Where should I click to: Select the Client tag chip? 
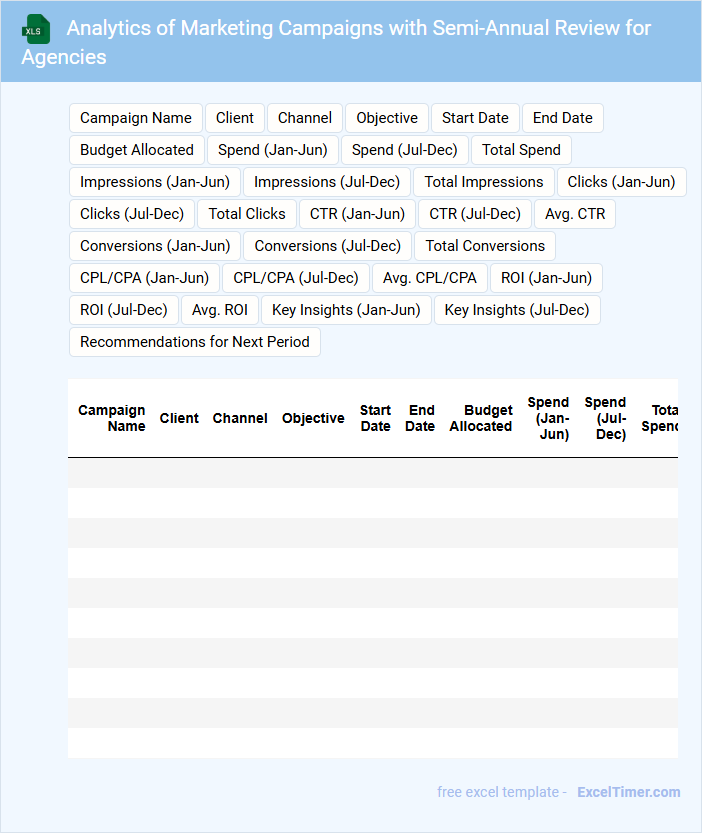tap(234, 118)
